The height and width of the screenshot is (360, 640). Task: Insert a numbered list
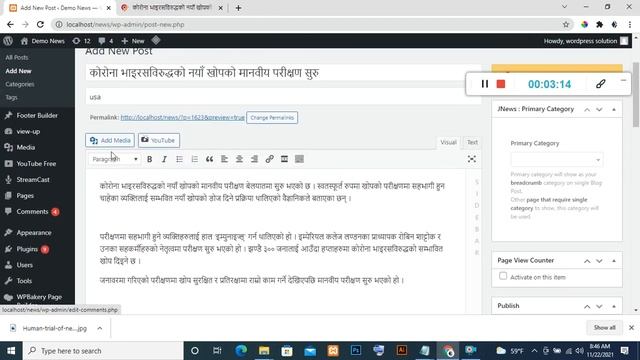[x=194, y=159]
